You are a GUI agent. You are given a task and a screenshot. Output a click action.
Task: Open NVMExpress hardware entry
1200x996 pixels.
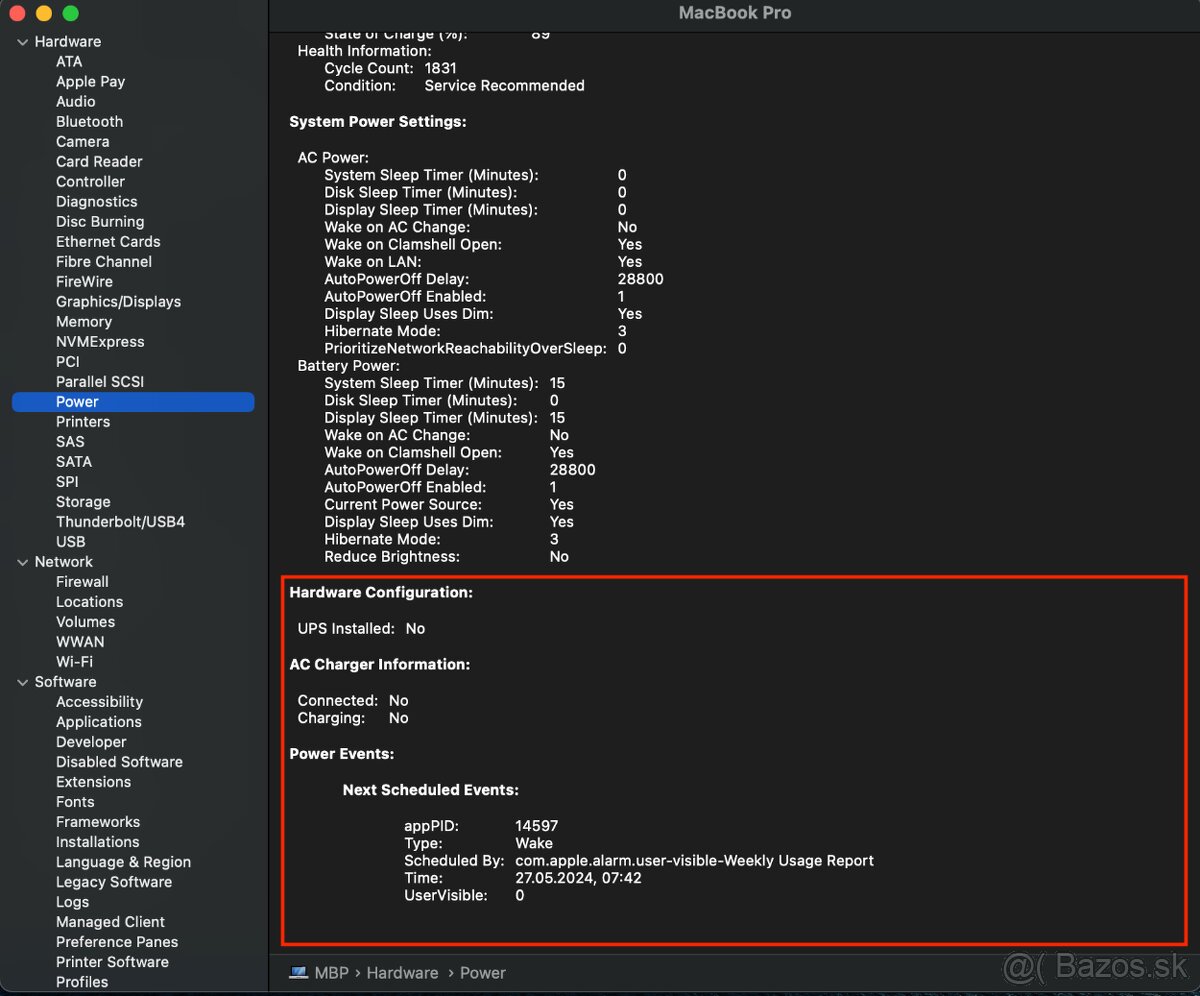pos(100,342)
